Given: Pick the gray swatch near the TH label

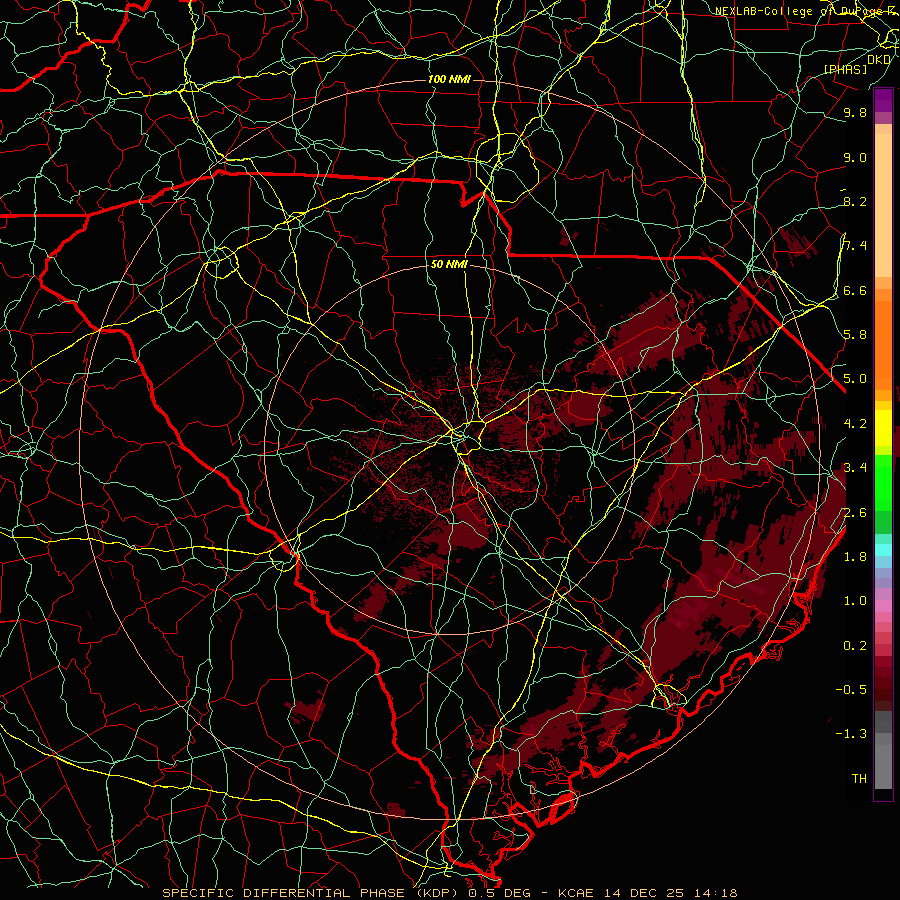Looking at the screenshot, I should (883, 769).
